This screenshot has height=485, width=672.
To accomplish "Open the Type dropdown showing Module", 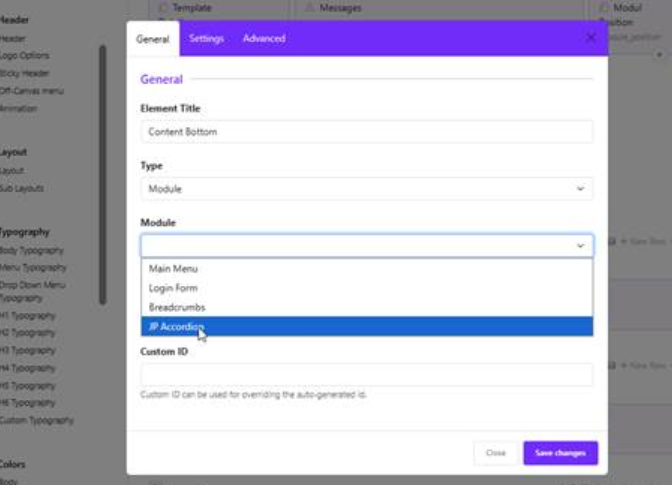I will coord(367,189).
